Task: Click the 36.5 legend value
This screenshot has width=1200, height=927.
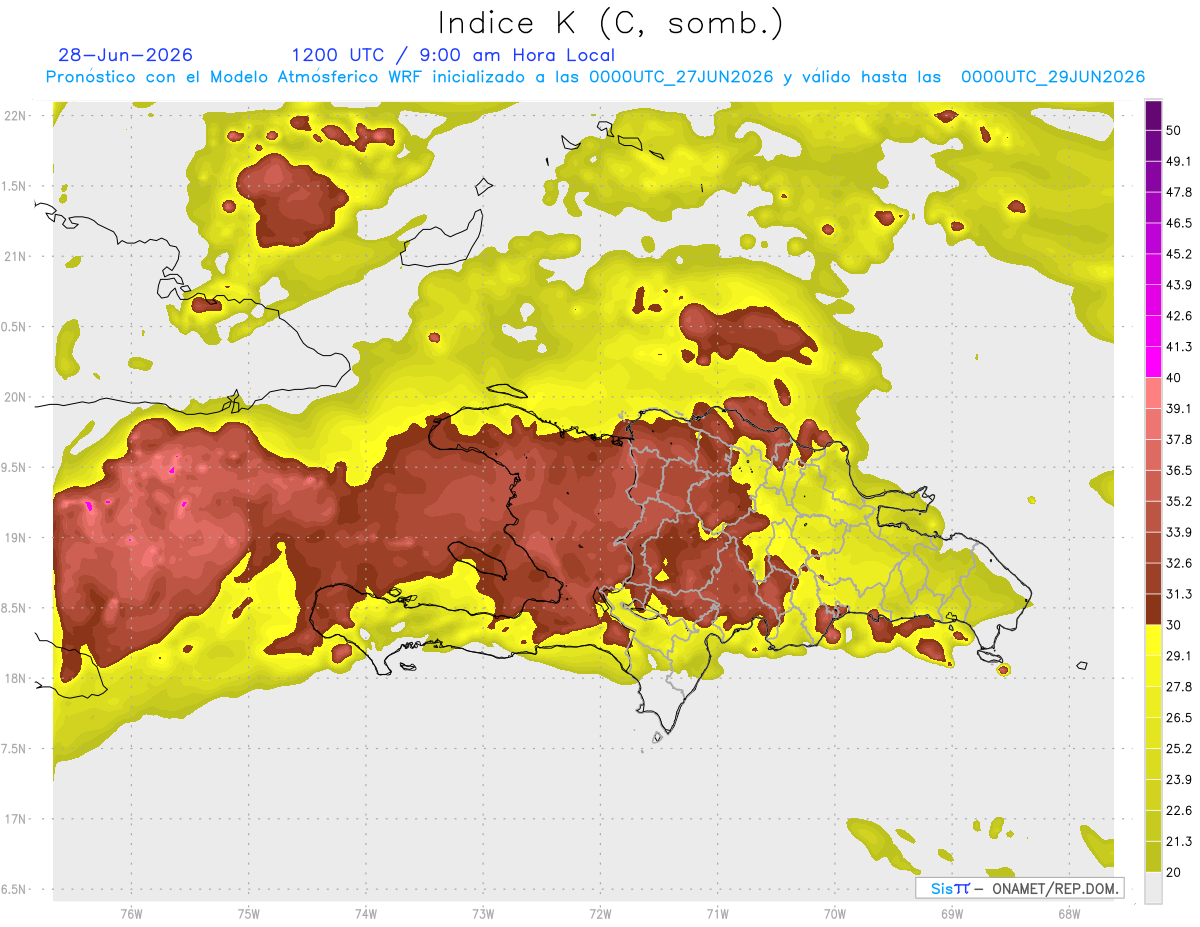Action: pos(1178,470)
